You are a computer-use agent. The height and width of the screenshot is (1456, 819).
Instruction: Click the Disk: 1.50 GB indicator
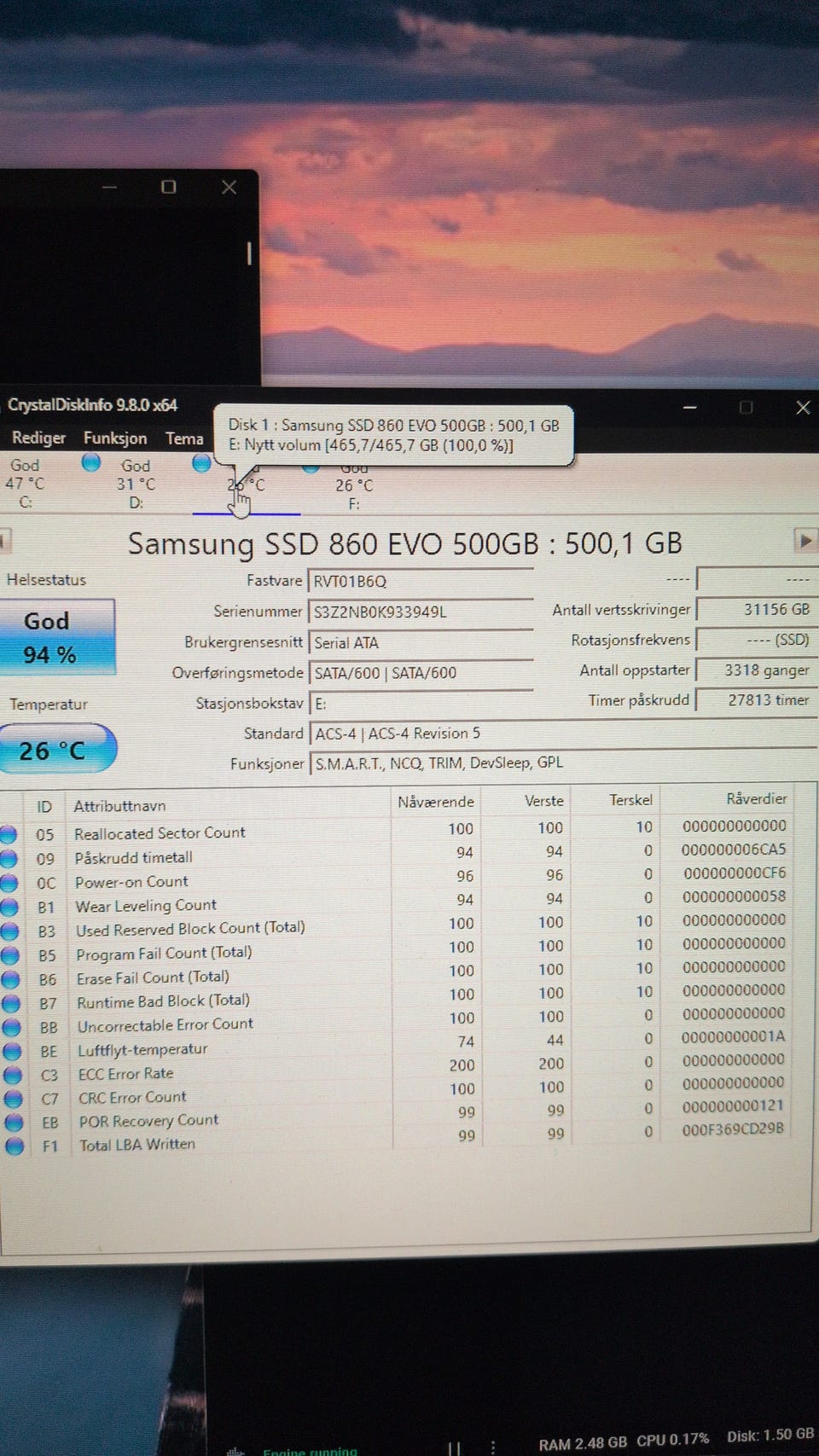(770, 1435)
